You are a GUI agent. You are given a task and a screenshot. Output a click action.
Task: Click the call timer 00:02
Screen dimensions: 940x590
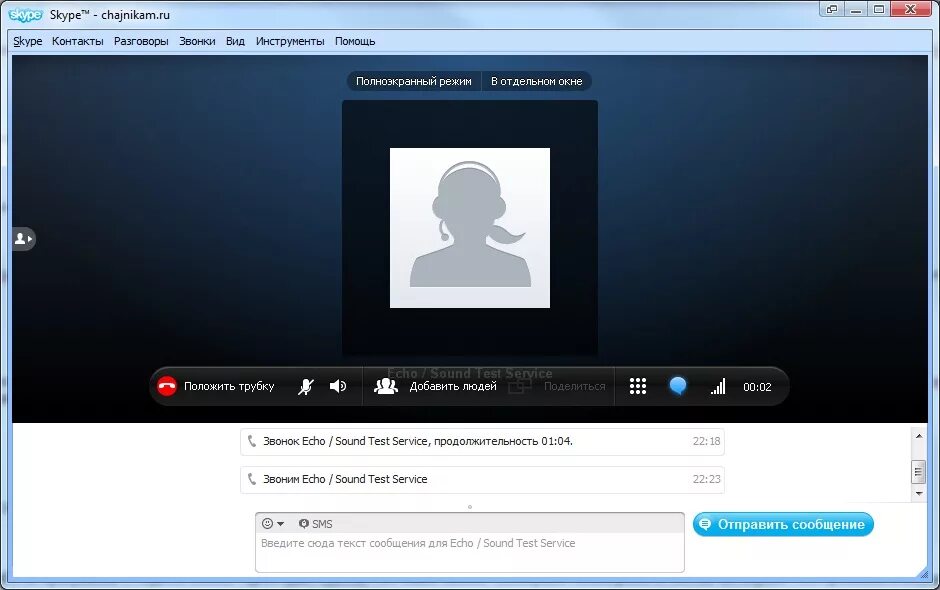click(x=757, y=387)
